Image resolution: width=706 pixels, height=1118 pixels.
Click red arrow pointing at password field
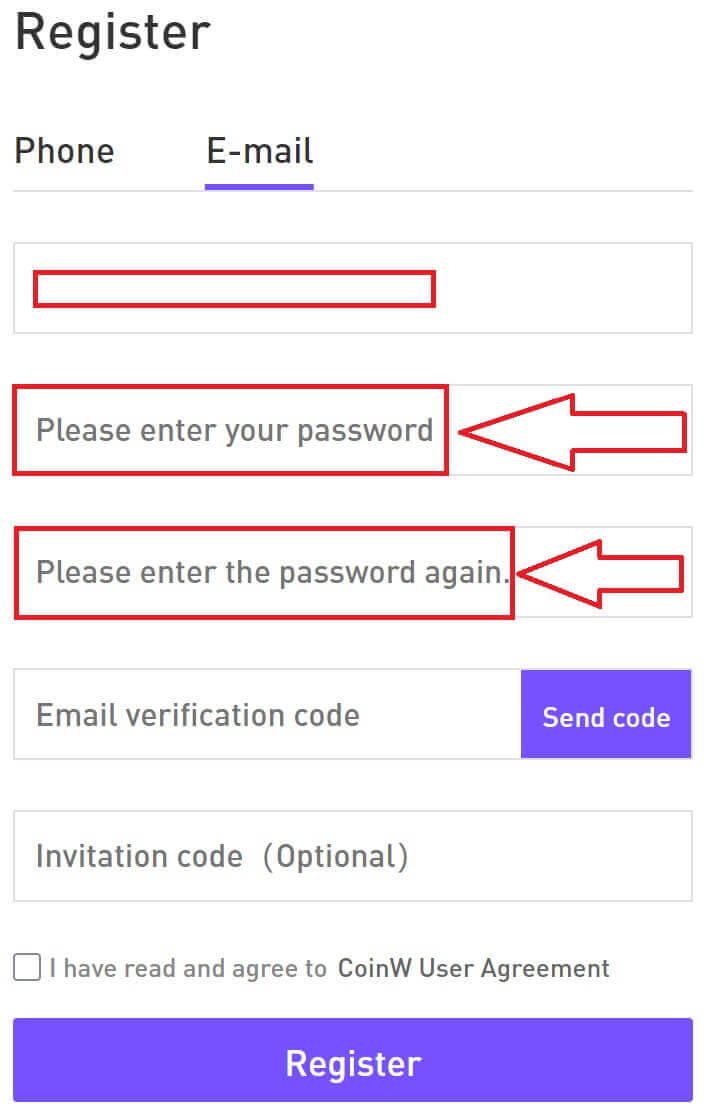point(573,432)
